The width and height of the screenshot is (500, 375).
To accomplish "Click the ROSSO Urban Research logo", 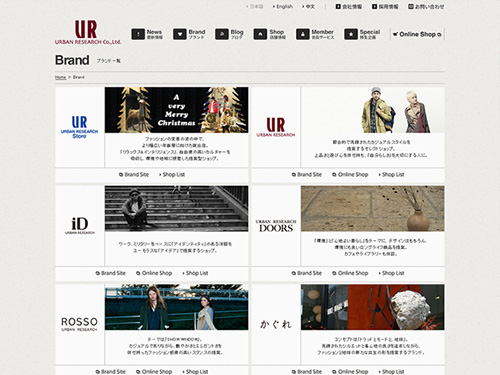I will pos(79,324).
